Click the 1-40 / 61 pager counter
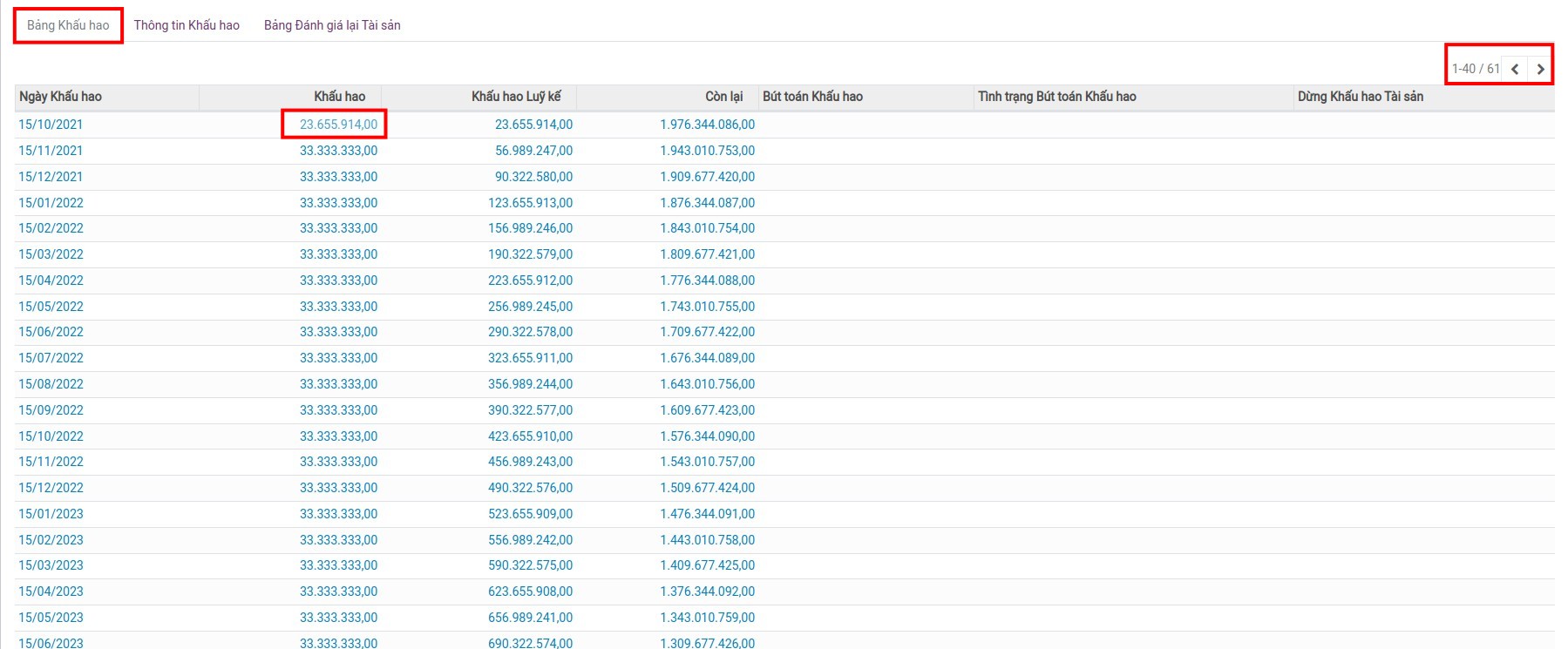Image resolution: width=1568 pixels, height=649 pixels. 1475,69
